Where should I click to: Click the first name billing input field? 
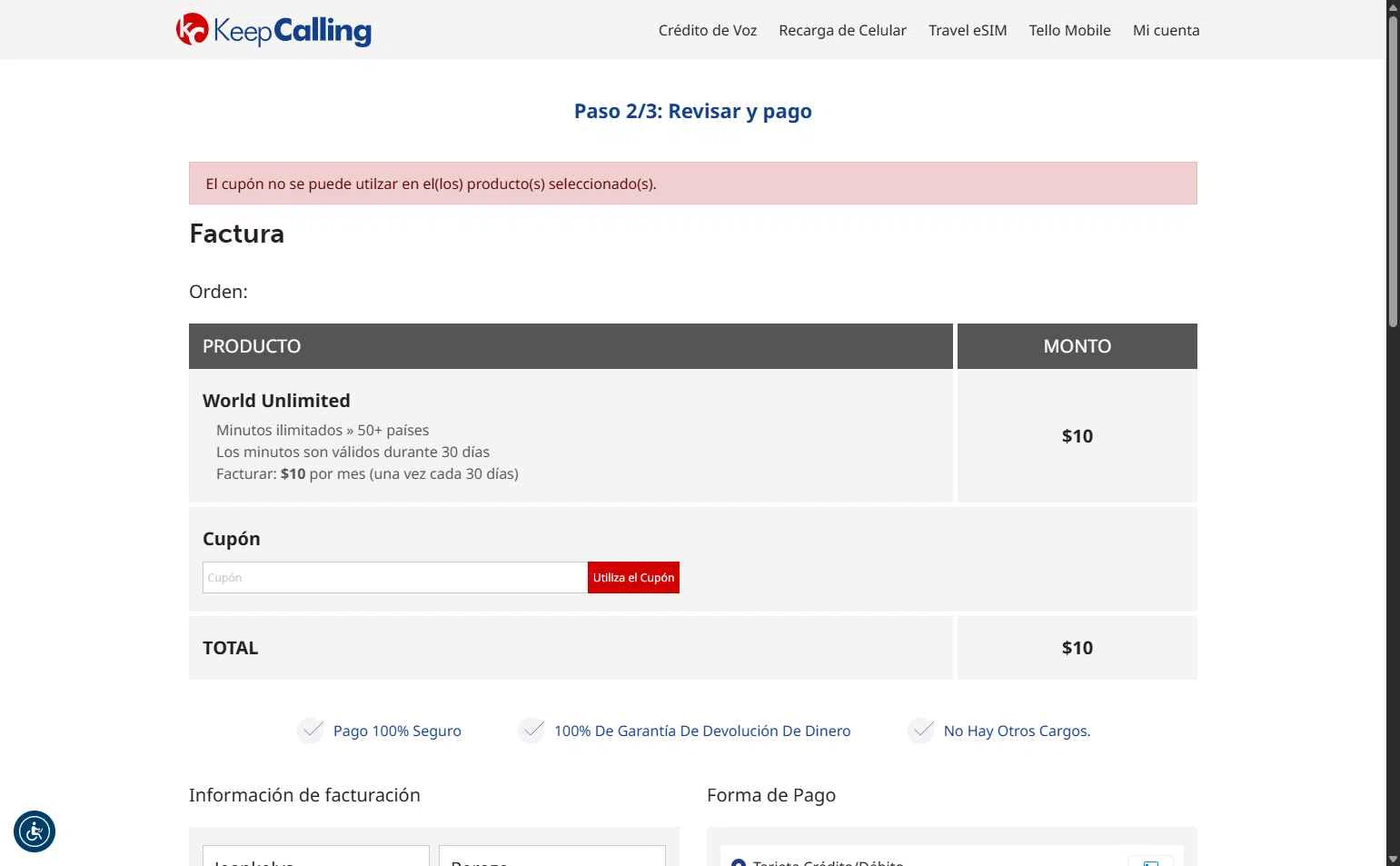316,856
